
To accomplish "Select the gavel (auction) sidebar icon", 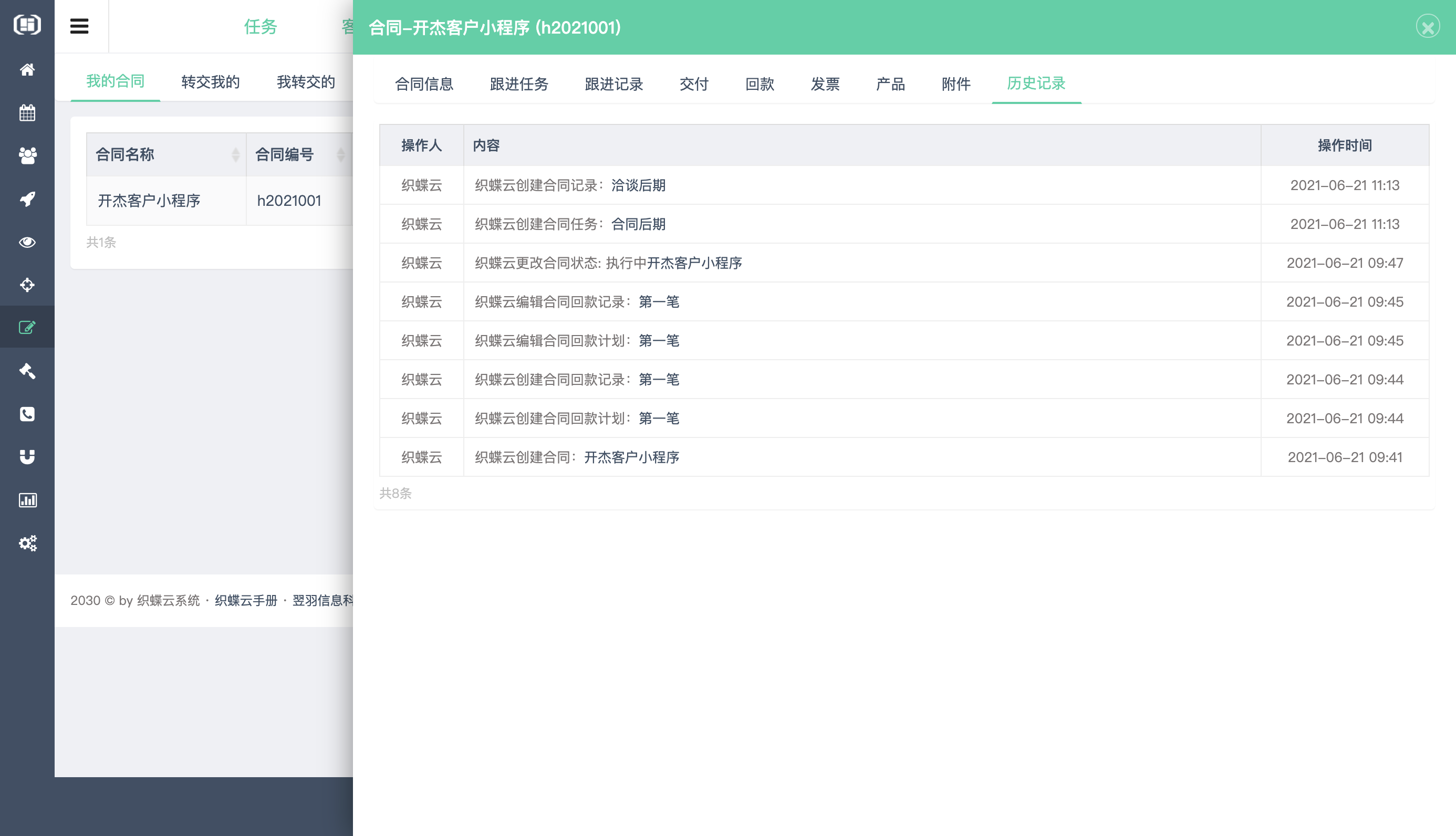I will (27, 371).
